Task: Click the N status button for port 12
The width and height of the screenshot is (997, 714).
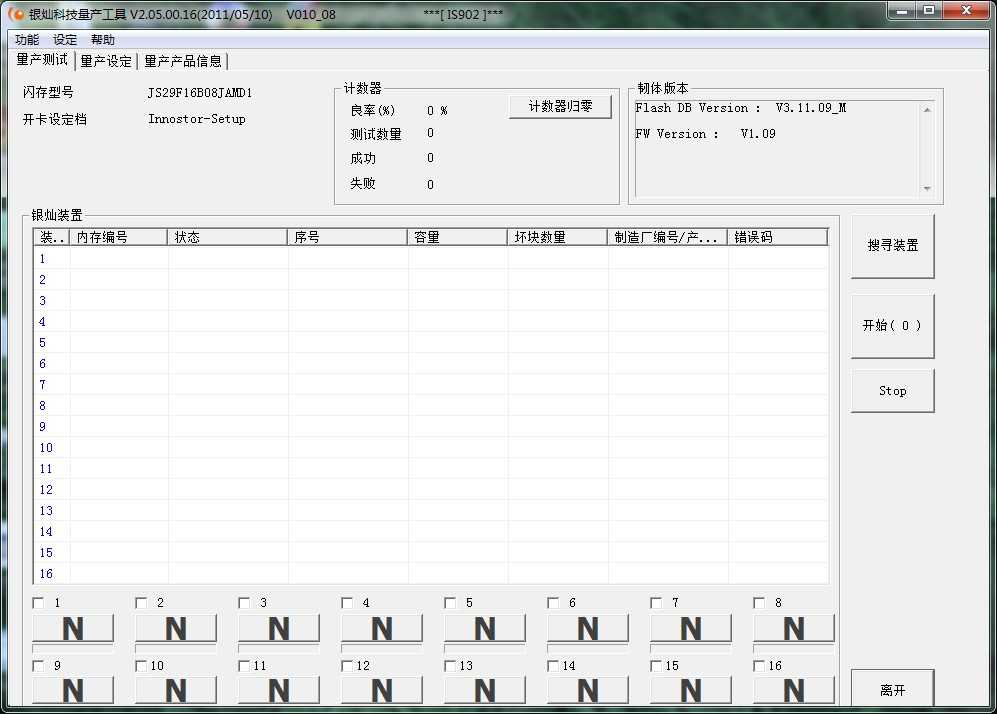Action: [382, 690]
